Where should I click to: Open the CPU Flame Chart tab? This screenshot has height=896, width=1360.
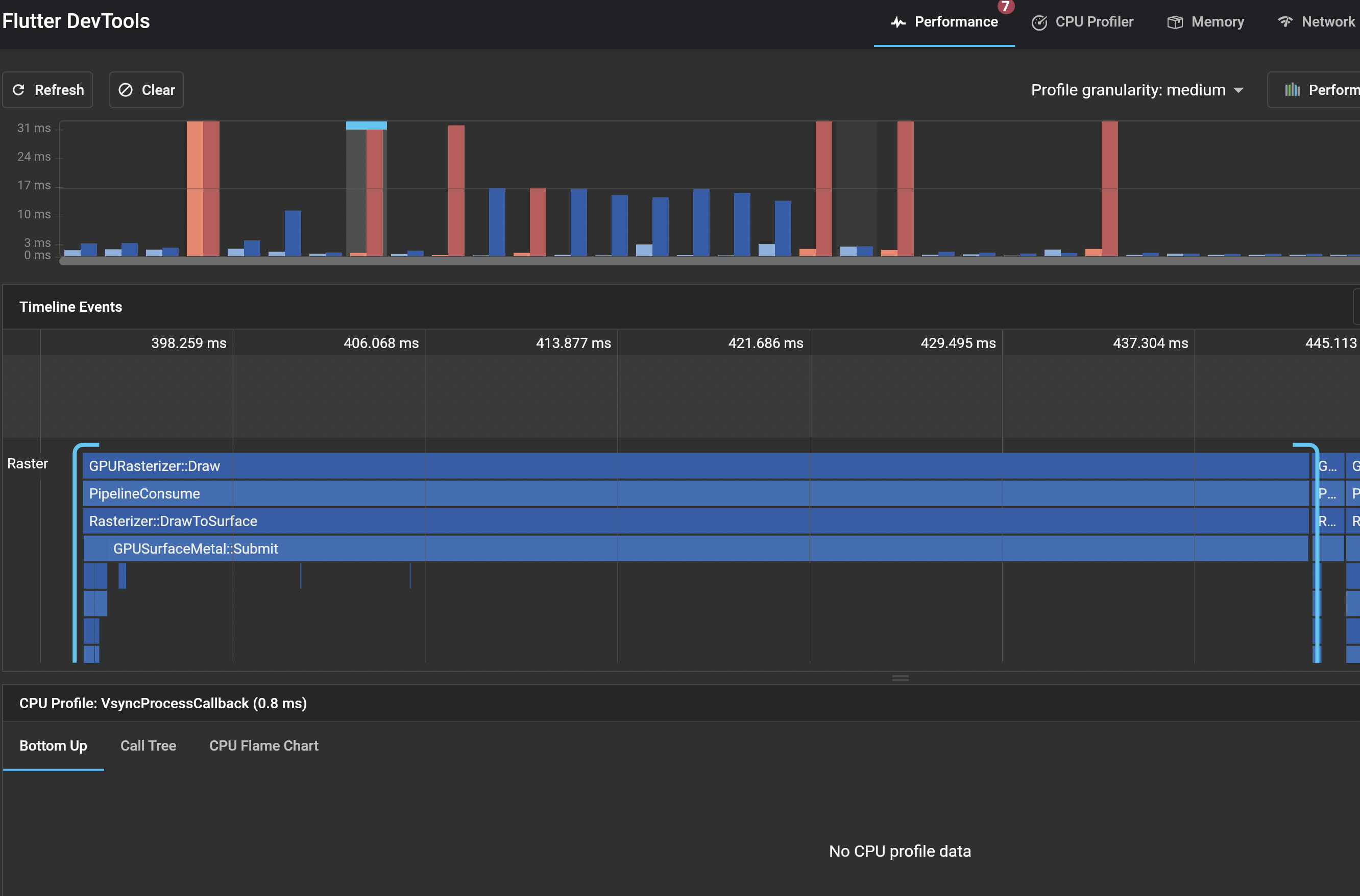tap(263, 745)
